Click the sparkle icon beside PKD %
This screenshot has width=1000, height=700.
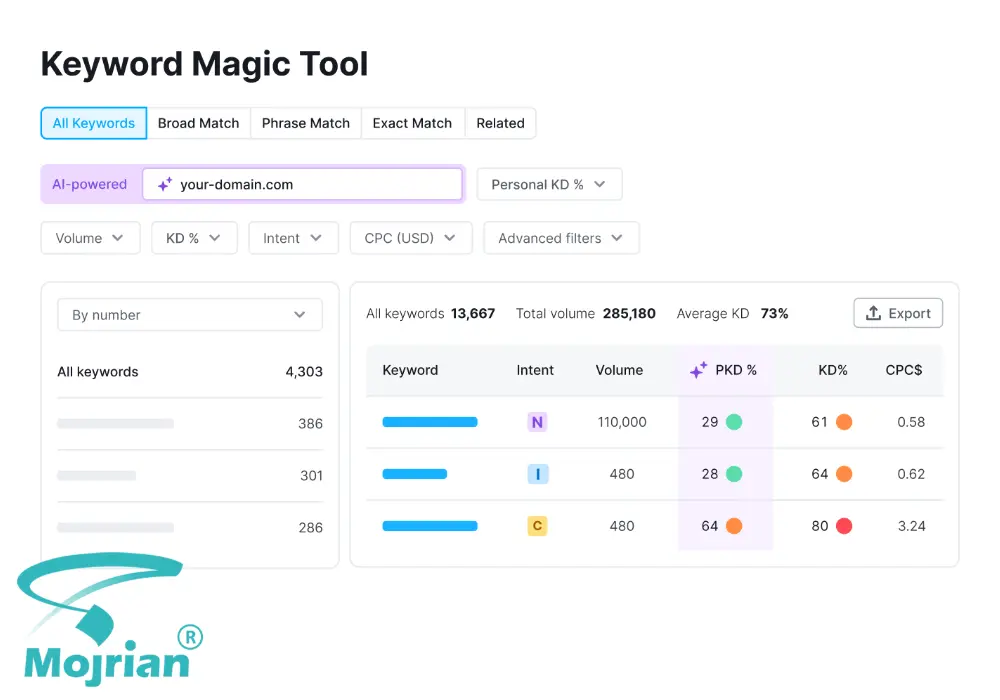[x=698, y=370]
